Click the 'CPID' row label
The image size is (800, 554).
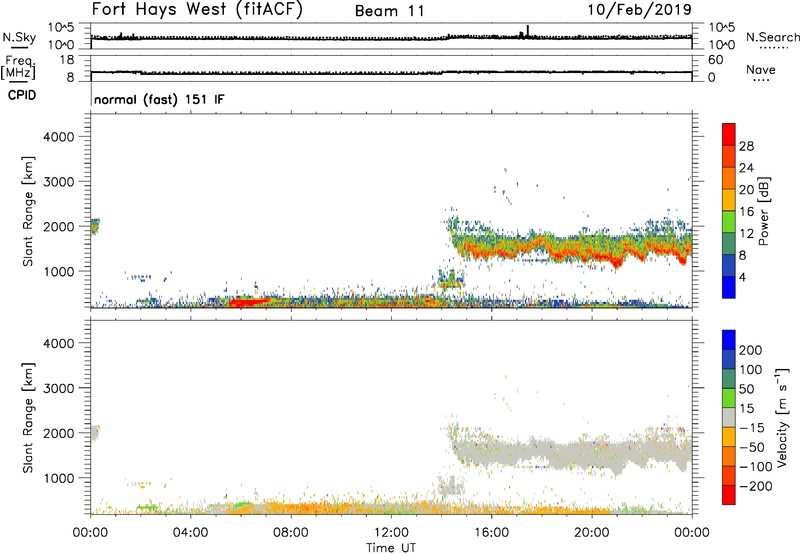pos(22,95)
